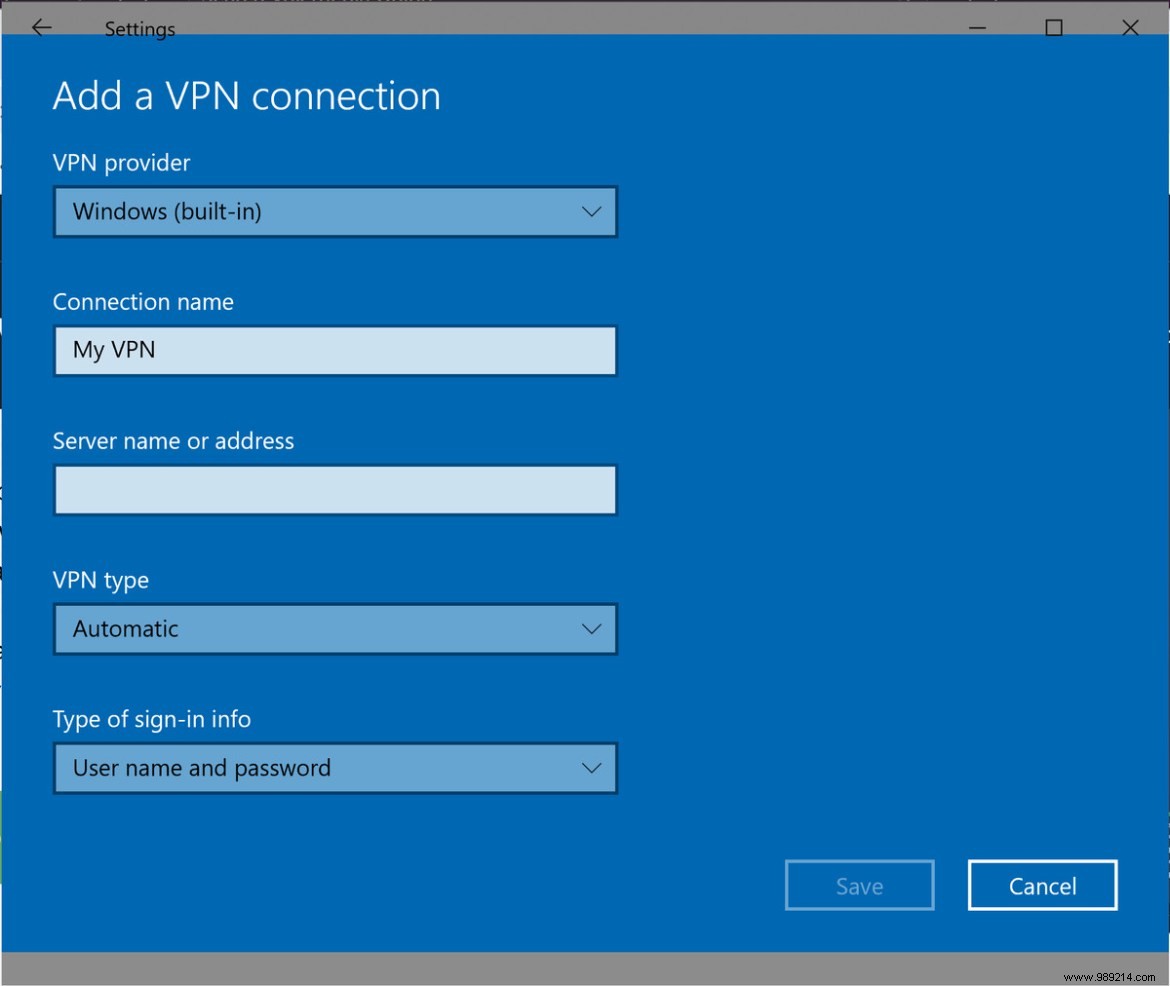Click the Settings window title

click(139, 29)
